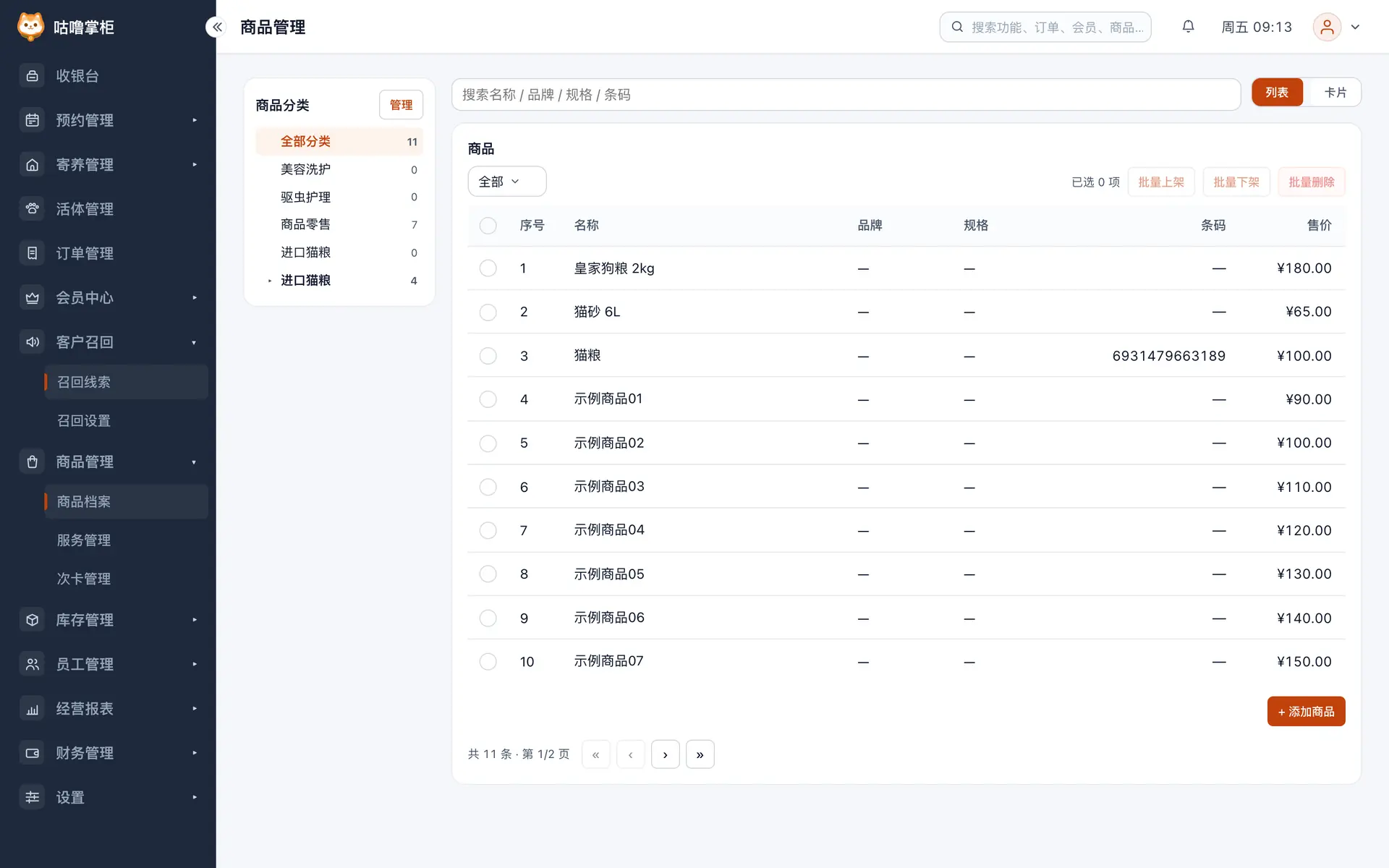Click the 商品管理 bag icon
Image resolution: width=1389 pixels, height=868 pixels.
(x=33, y=461)
